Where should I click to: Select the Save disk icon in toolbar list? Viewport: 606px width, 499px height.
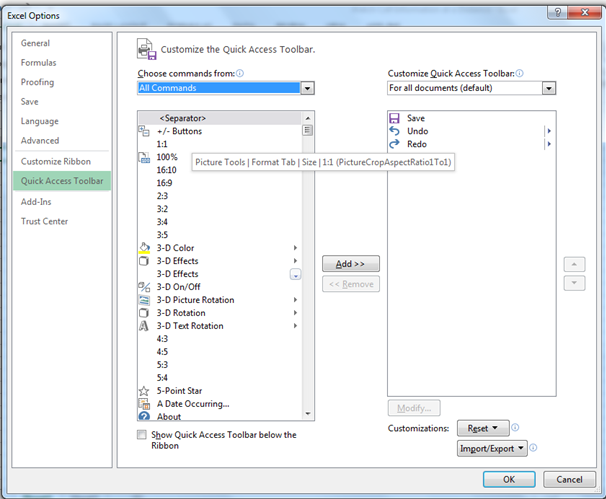point(394,118)
